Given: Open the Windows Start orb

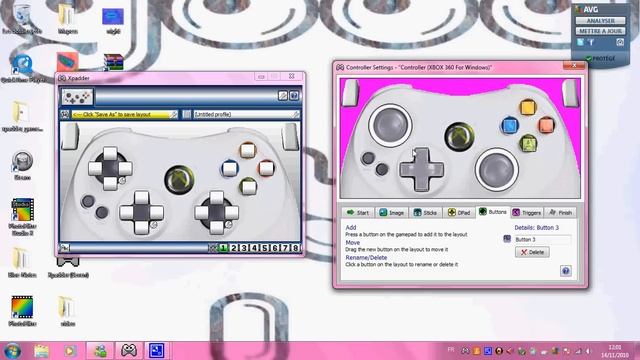Looking at the screenshot, I should tap(12, 351).
